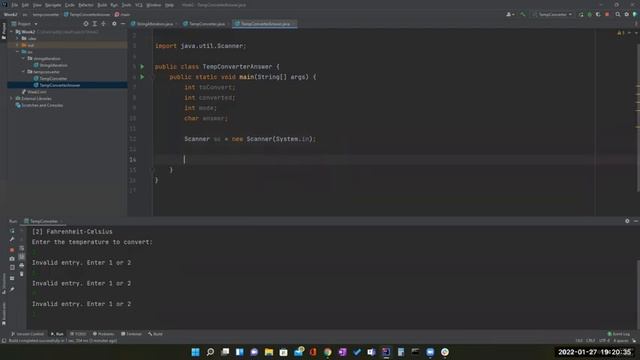
Task: Click run gutter icon beside class TempConverterAnswer
Action: click(x=142, y=67)
